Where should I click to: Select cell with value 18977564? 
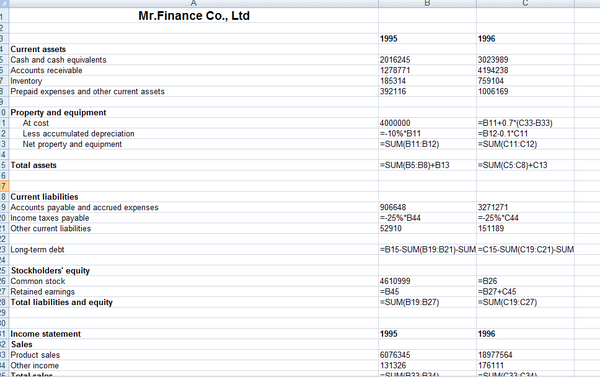[x=495, y=355]
